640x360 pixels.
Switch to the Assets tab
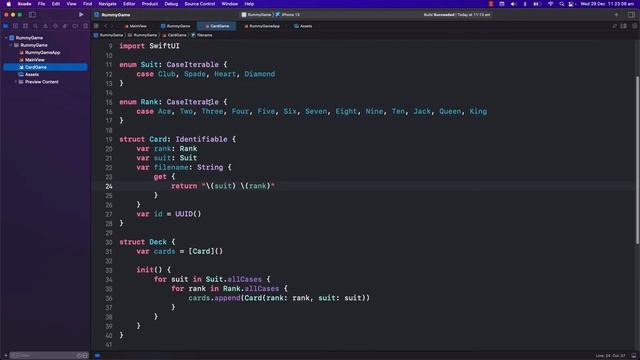coord(303,26)
